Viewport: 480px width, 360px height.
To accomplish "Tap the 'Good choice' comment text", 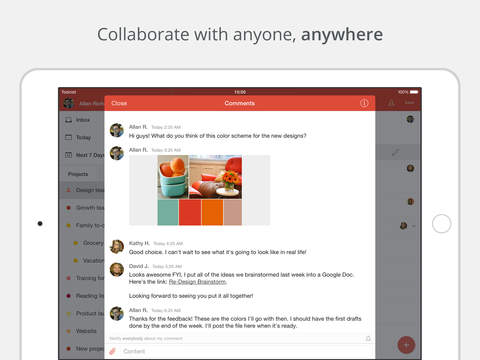I will (x=217, y=252).
